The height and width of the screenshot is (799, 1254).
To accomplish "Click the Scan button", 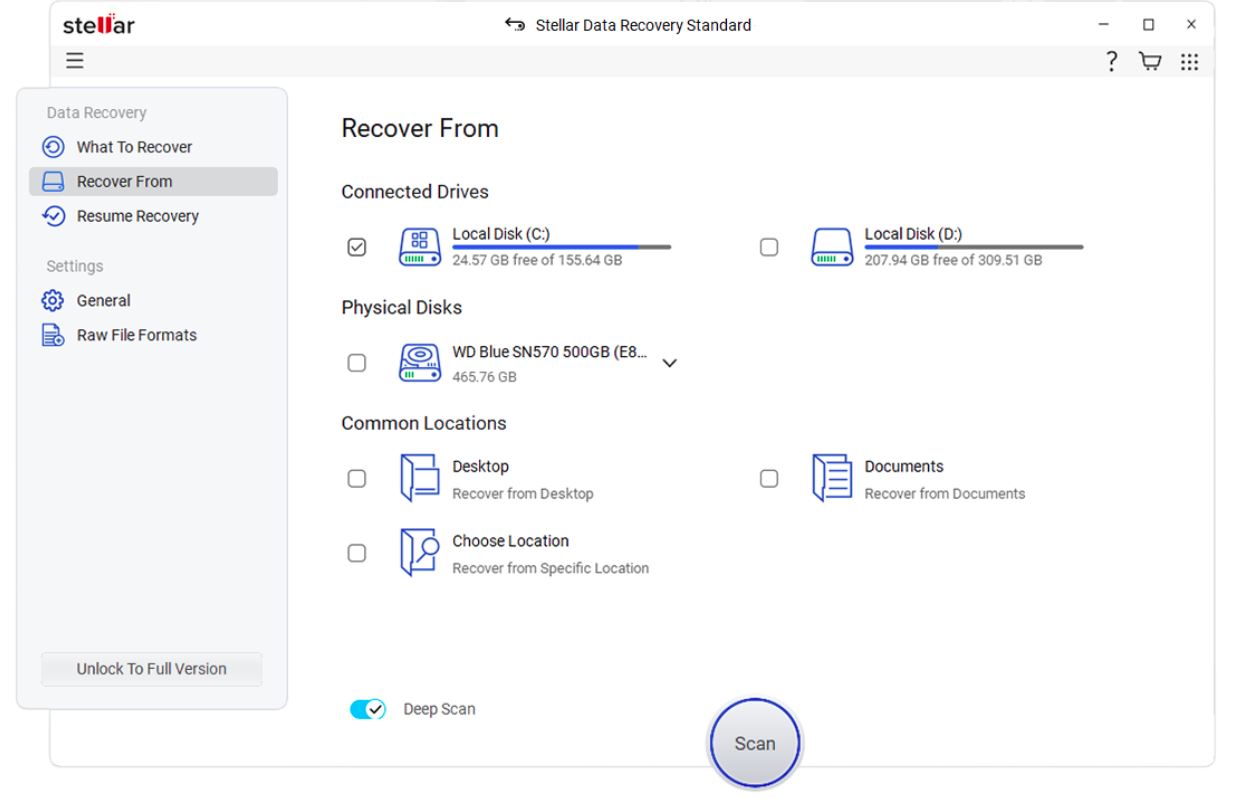I will (x=755, y=743).
